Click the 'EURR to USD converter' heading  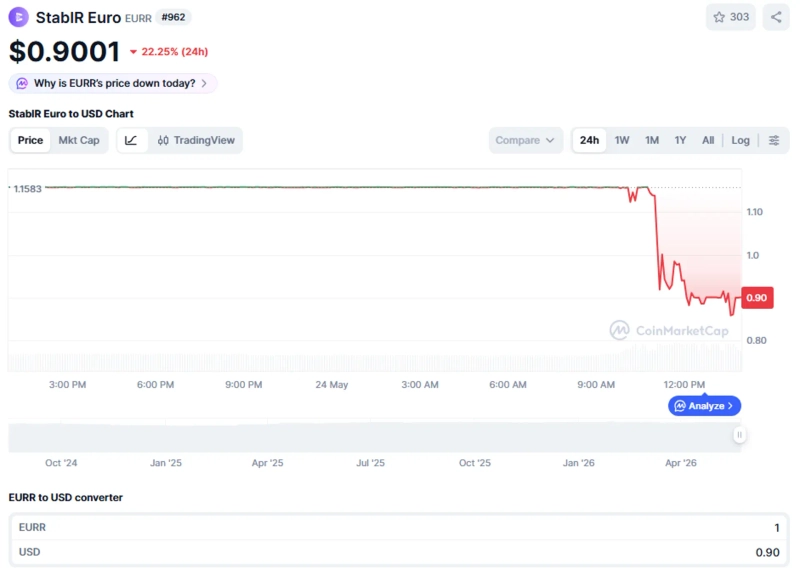pos(66,498)
